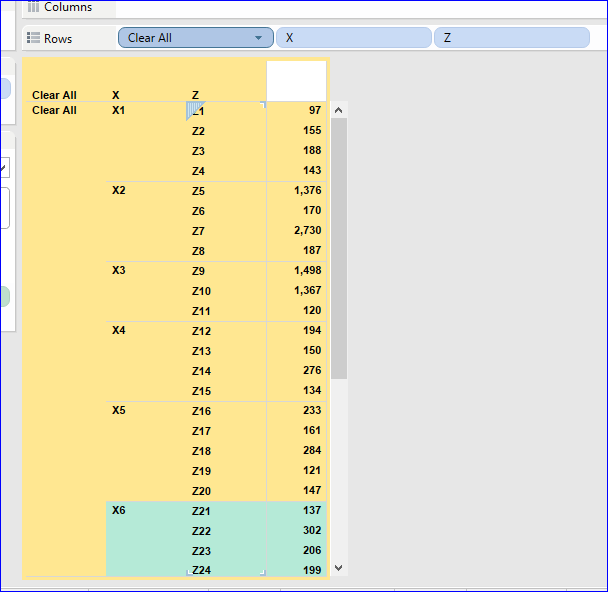
Task: Select the value 199 cell
Action: click(312, 570)
